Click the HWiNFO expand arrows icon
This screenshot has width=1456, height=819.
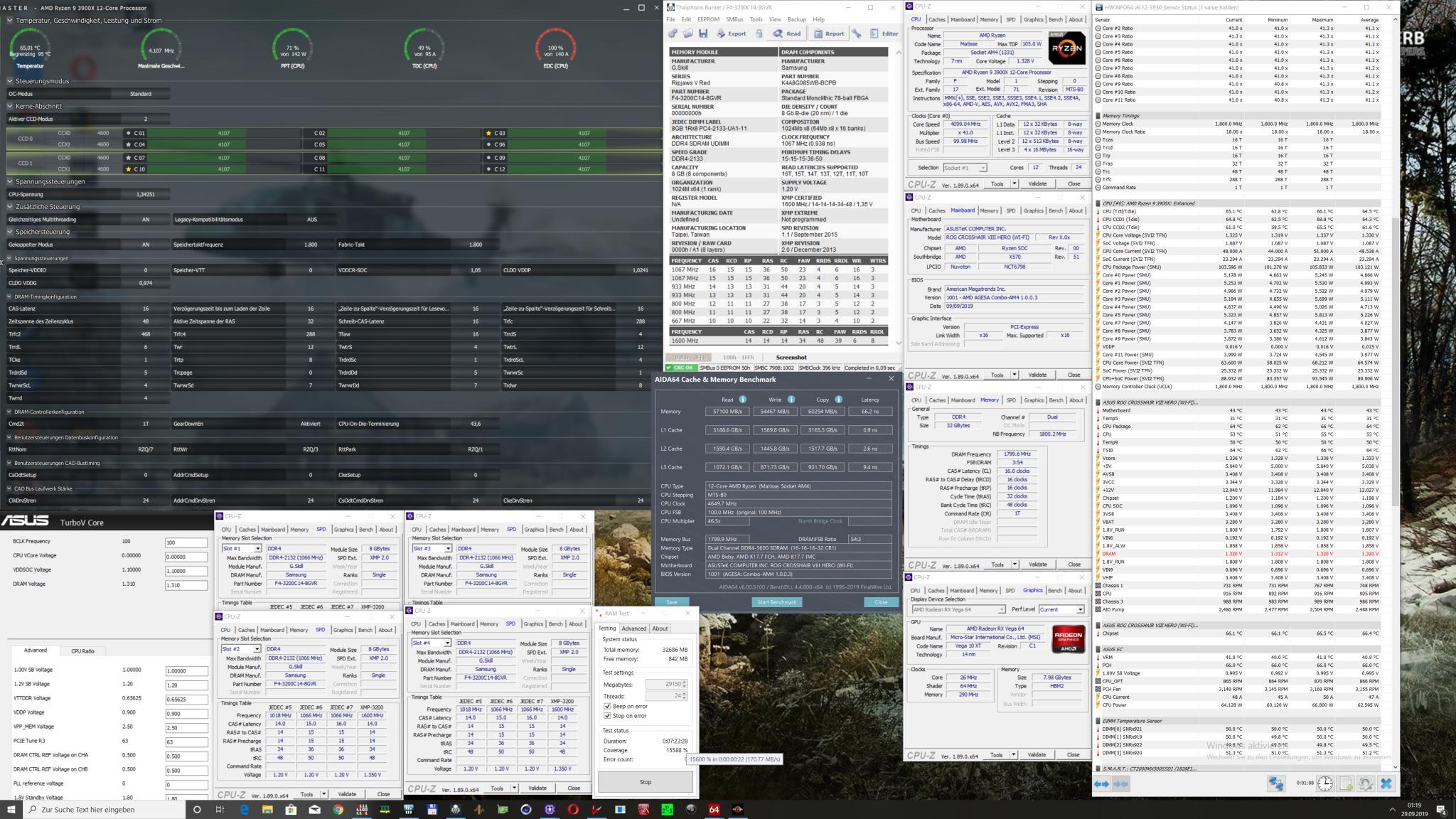(1101, 783)
